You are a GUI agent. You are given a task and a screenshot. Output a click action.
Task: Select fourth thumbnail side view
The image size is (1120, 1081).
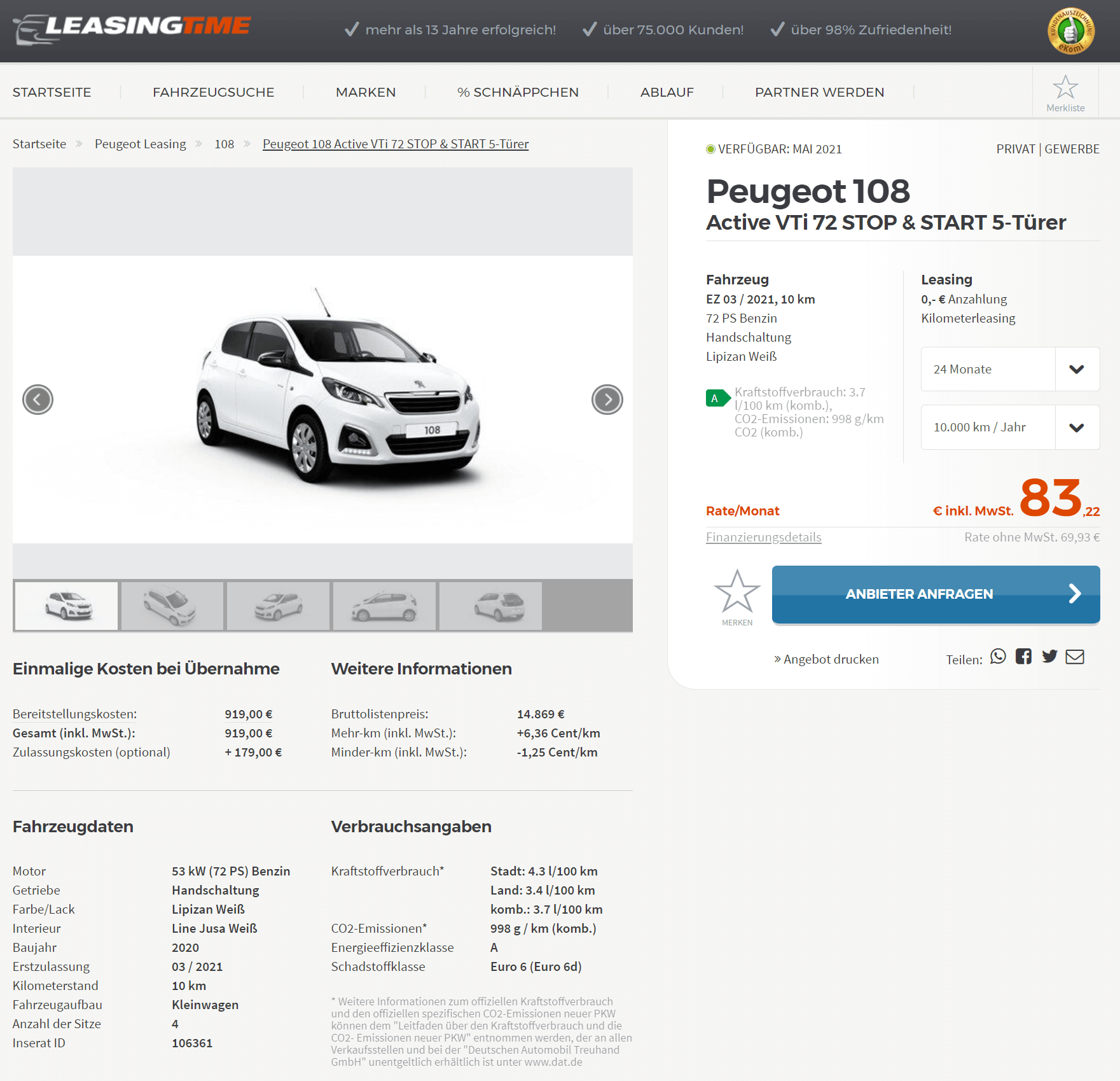coord(384,606)
